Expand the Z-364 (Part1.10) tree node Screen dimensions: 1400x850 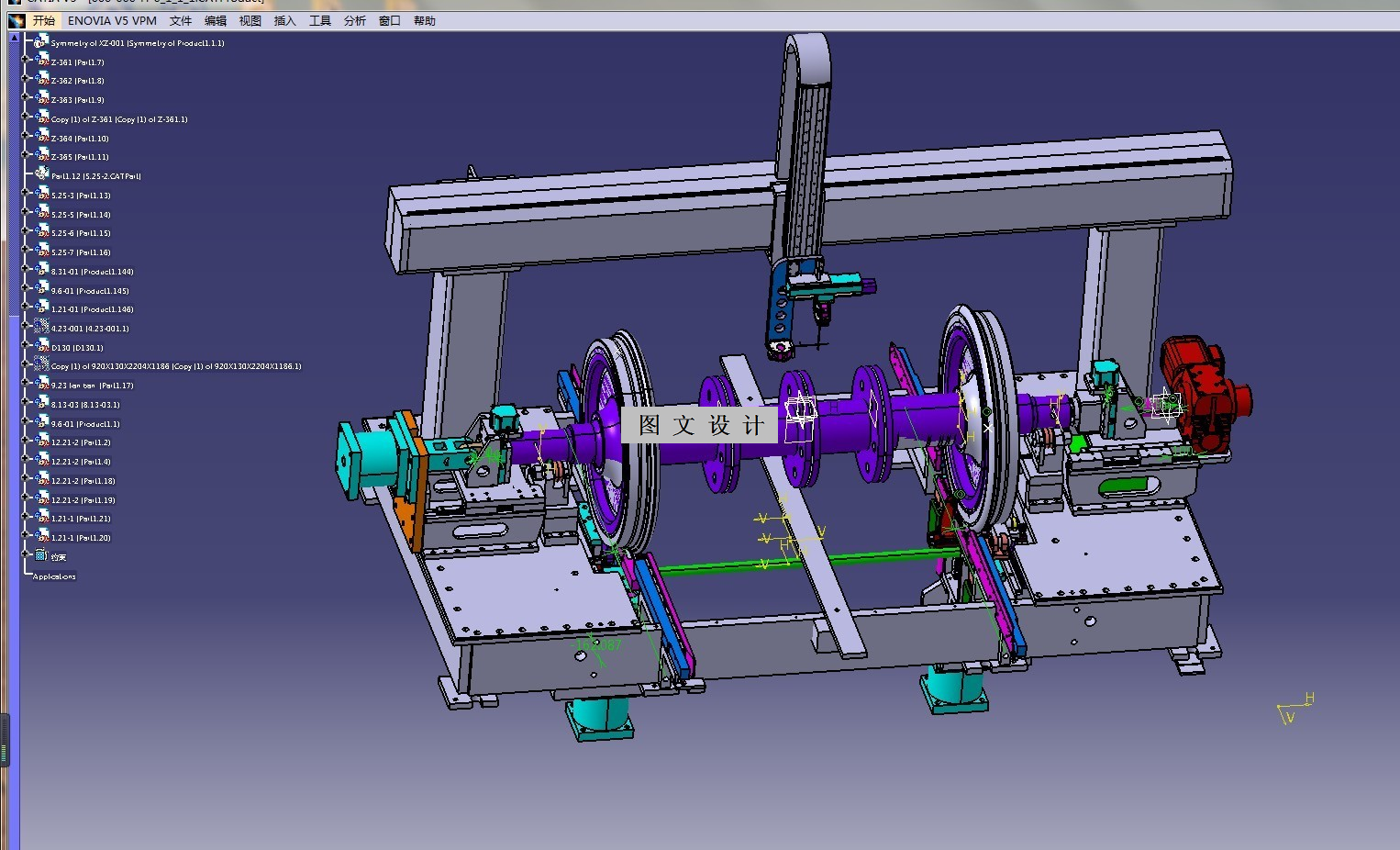26,138
